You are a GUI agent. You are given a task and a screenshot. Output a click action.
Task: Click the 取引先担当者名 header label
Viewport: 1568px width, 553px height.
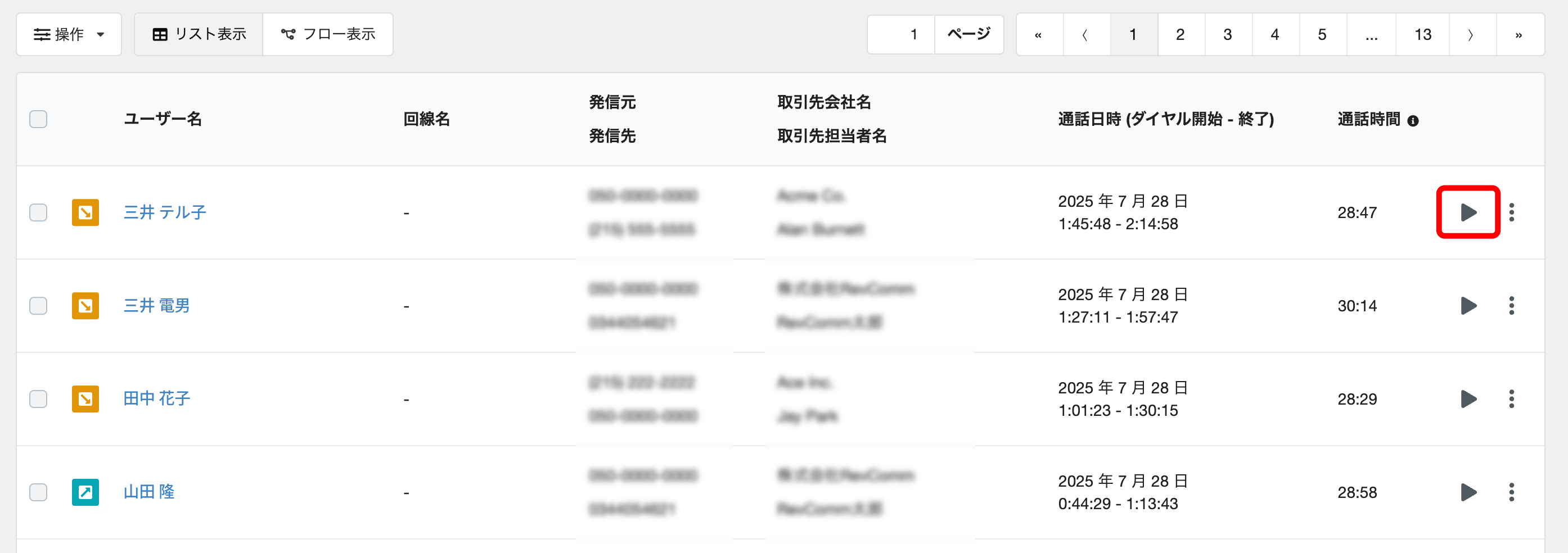832,135
